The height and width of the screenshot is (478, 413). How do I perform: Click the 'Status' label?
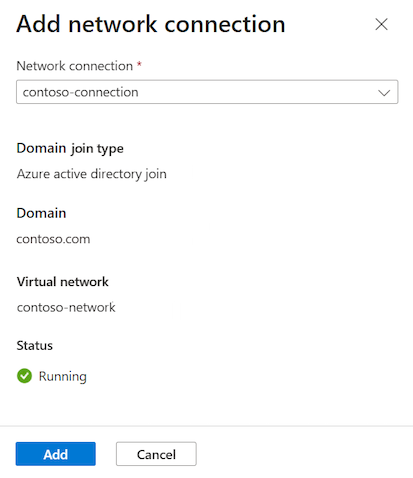[35, 346]
